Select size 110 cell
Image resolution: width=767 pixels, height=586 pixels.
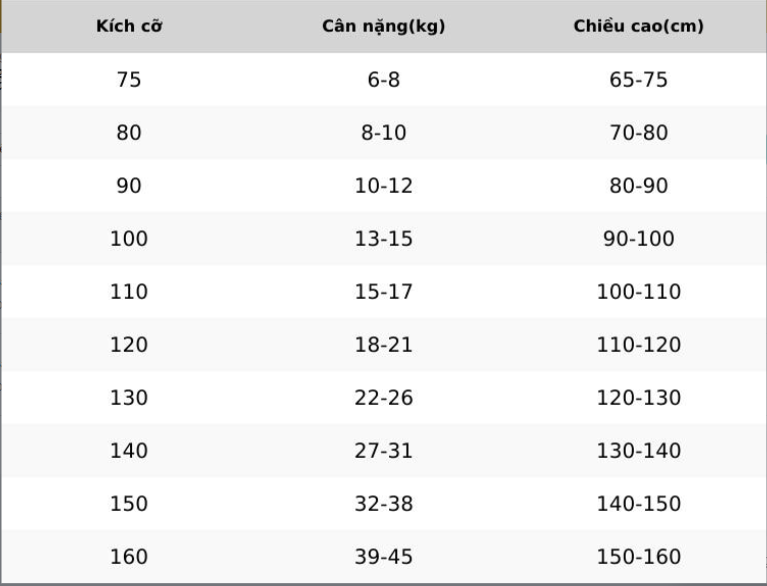point(129,292)
